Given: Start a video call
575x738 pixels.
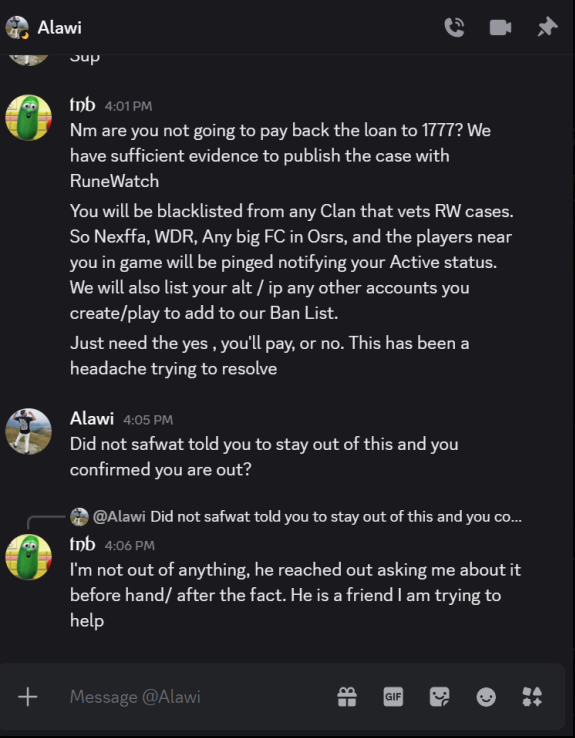Looking at the screenshot, I should point(500,27).
